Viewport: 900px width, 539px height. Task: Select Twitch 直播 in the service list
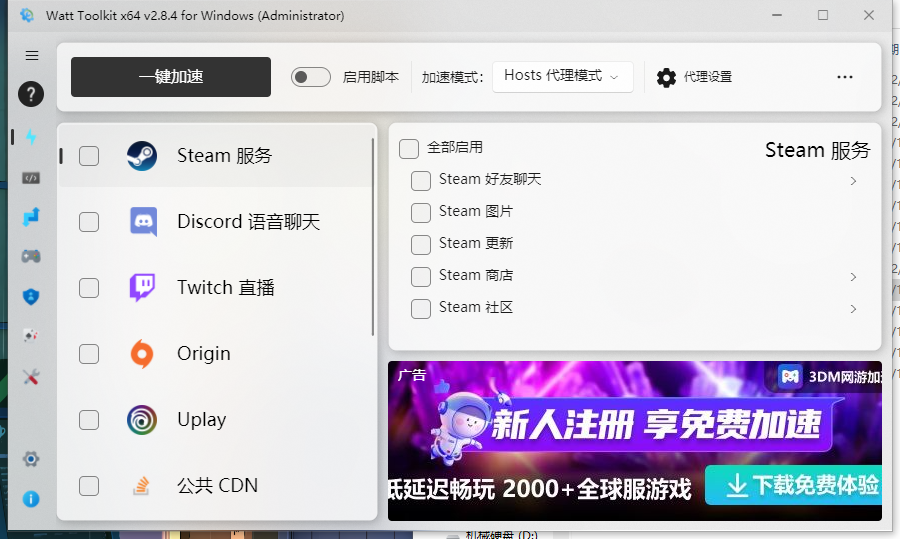tap(225, 288)
